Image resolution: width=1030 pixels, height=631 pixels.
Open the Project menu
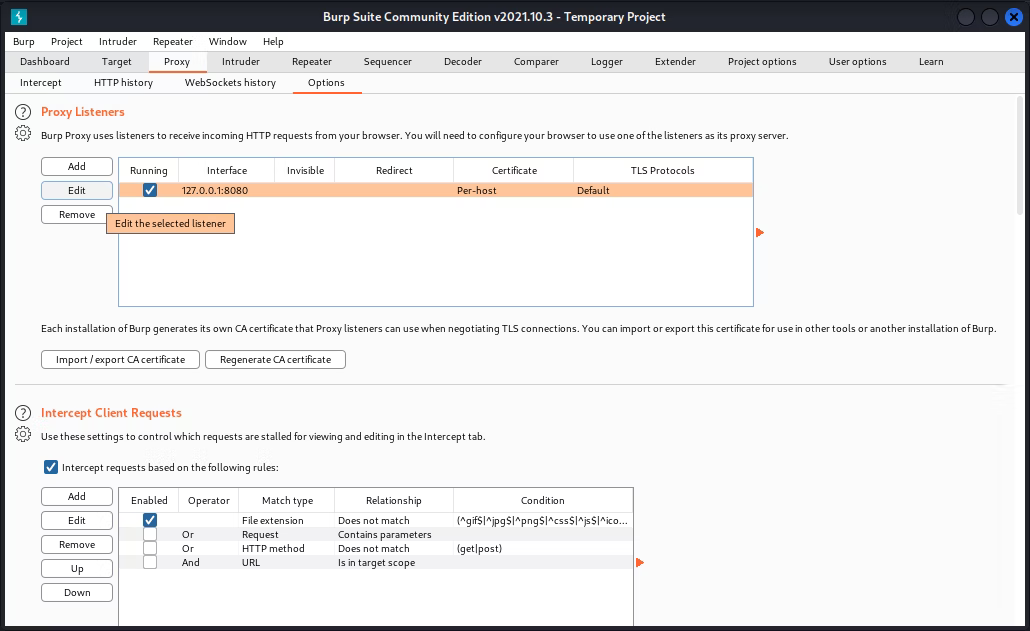67,41
